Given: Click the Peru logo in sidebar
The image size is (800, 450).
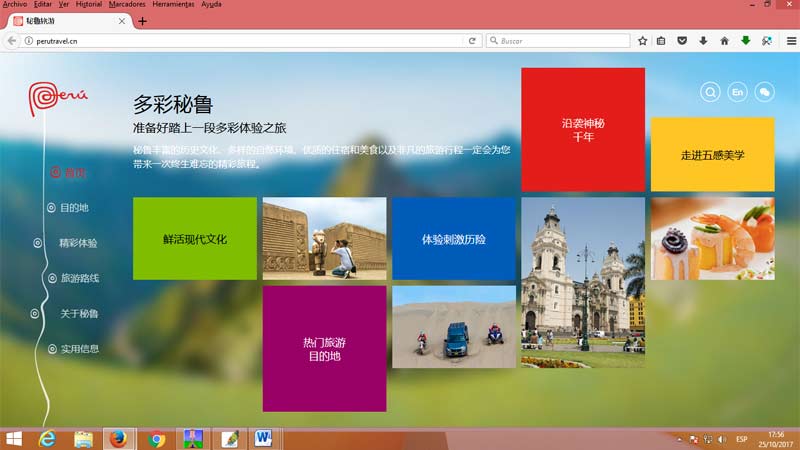Looking at the screenshot, I should (57, 98).
